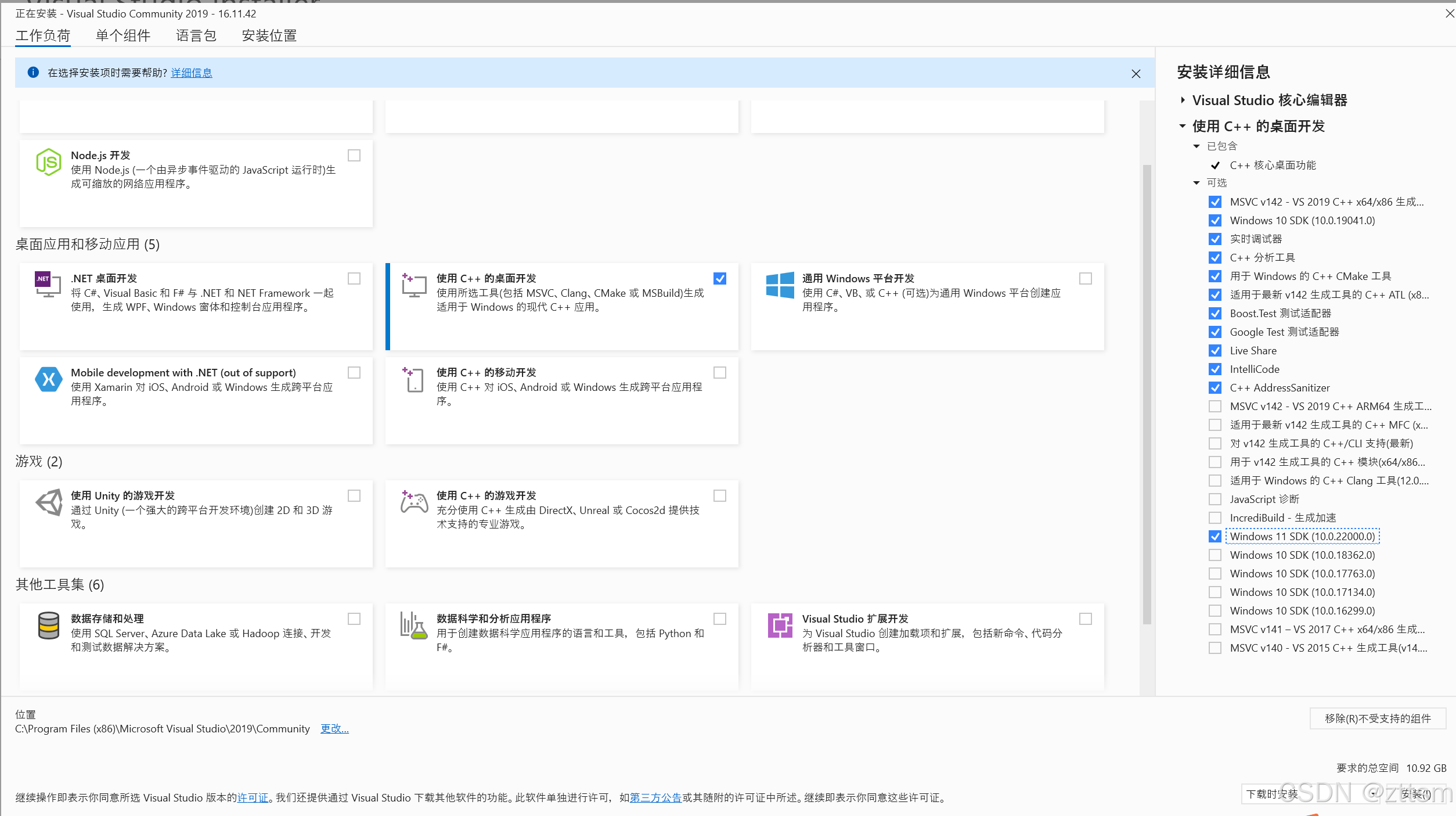Click the data storage database icon

tap(48, 626)
